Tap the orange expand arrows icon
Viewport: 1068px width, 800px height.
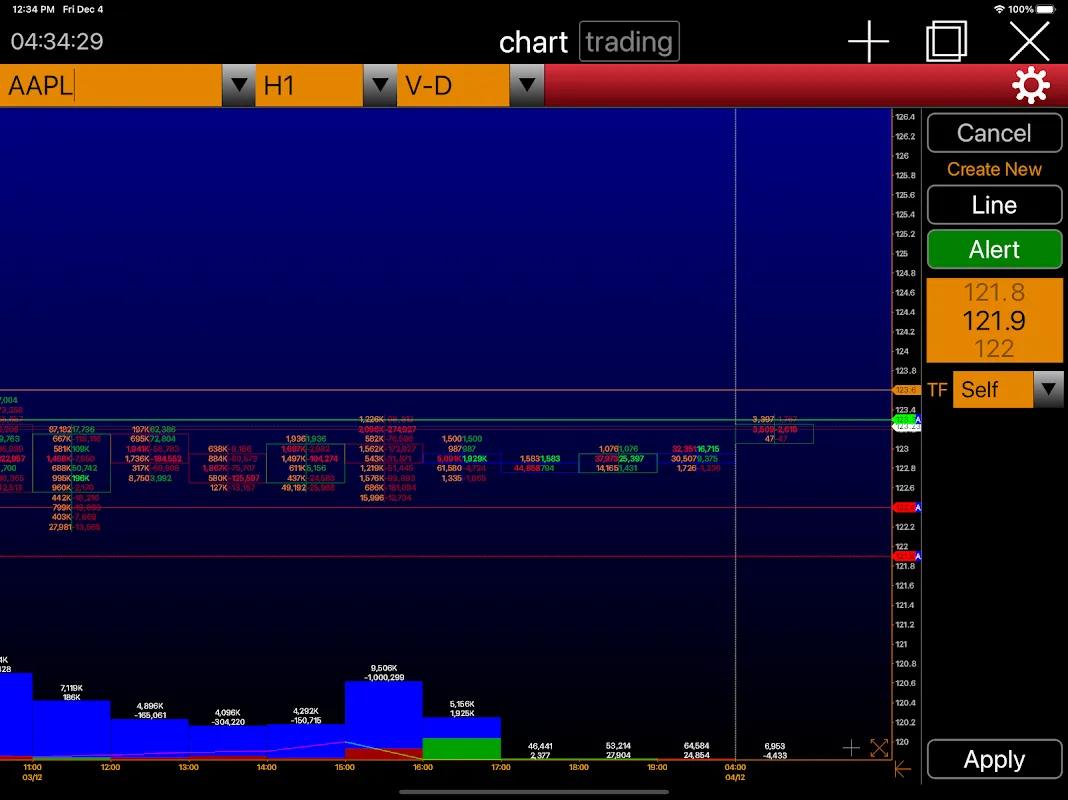click(x=879, y=748)
